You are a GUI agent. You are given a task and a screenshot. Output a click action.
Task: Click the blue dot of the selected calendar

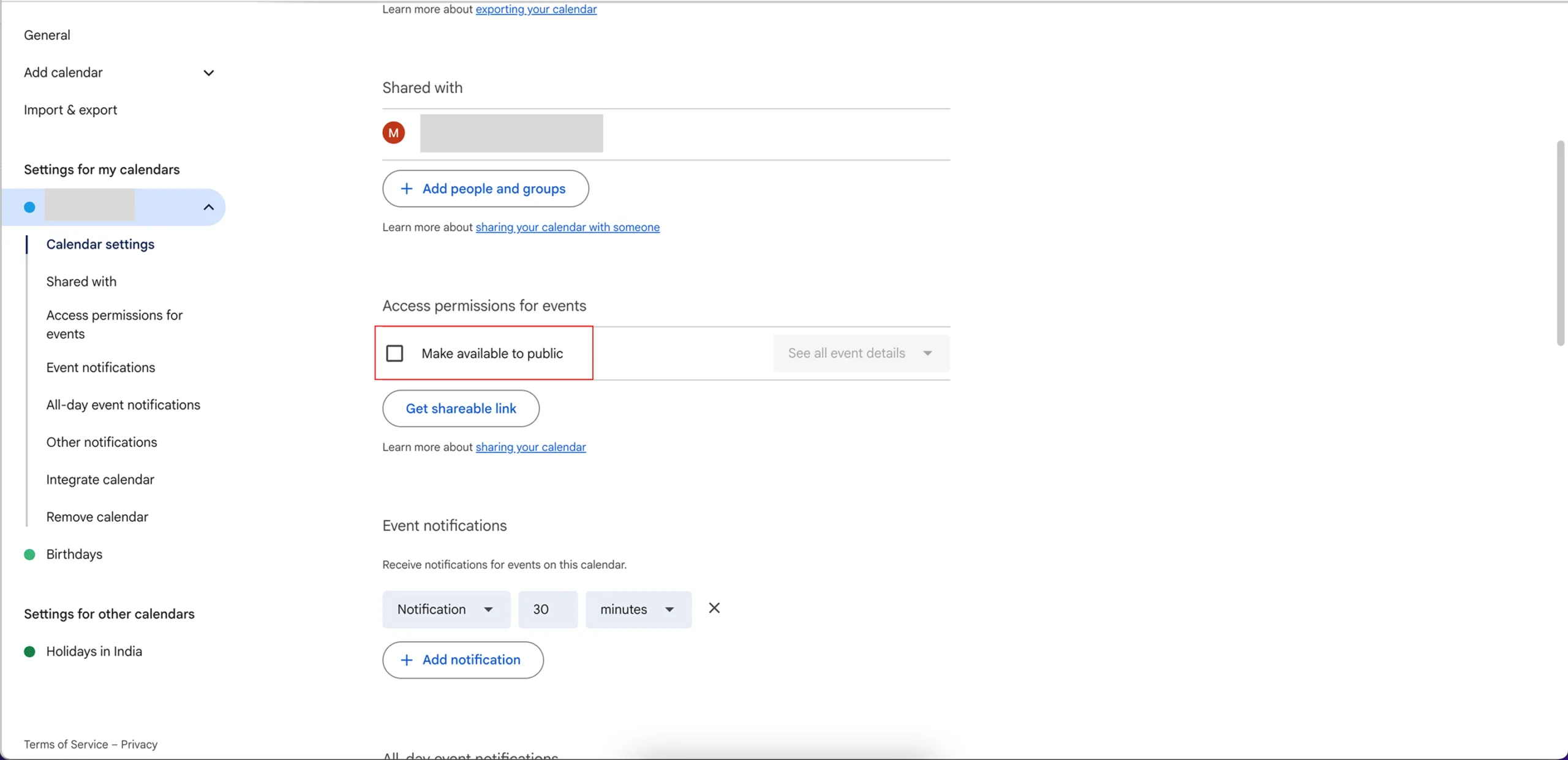point(29,207)
